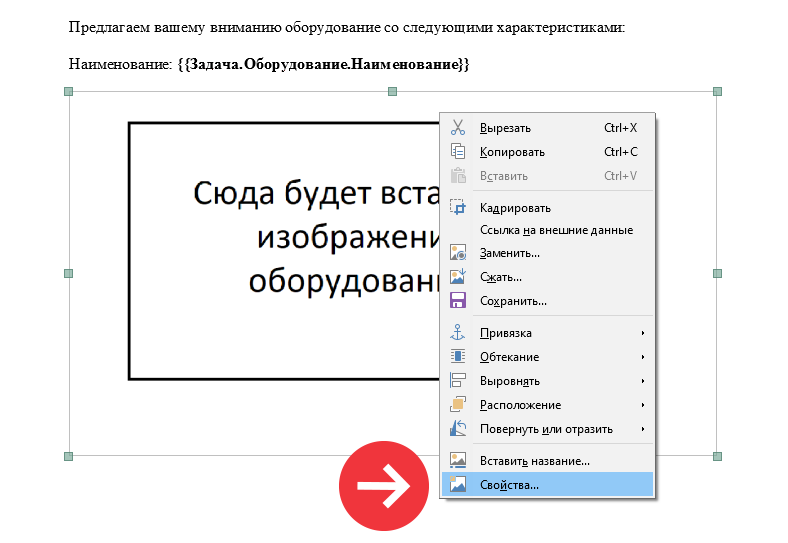Click the image Properties icon
Screen dimensions: 788x543
pos(458,484)
